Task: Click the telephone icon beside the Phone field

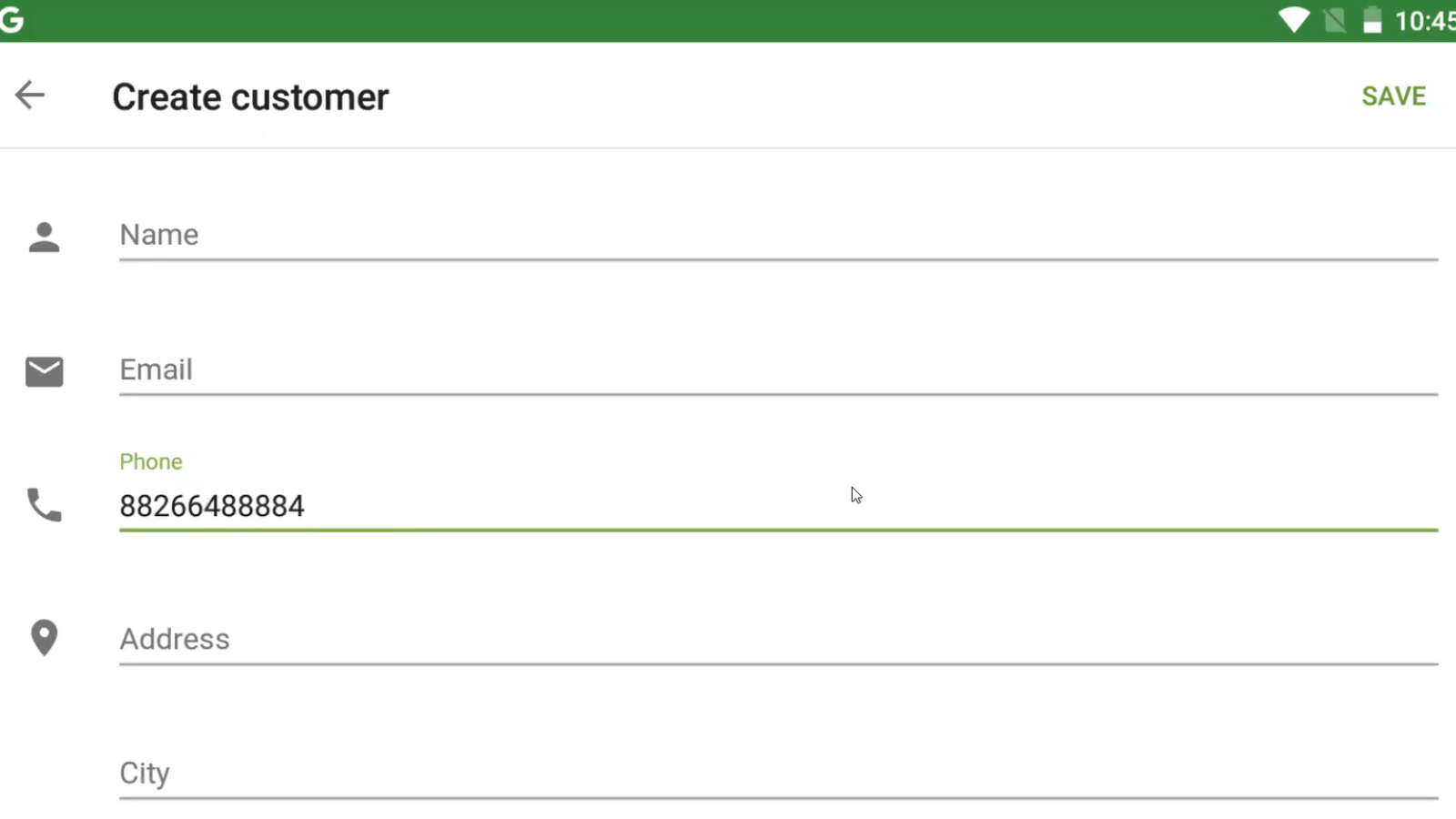Action: tap(44, 506)
